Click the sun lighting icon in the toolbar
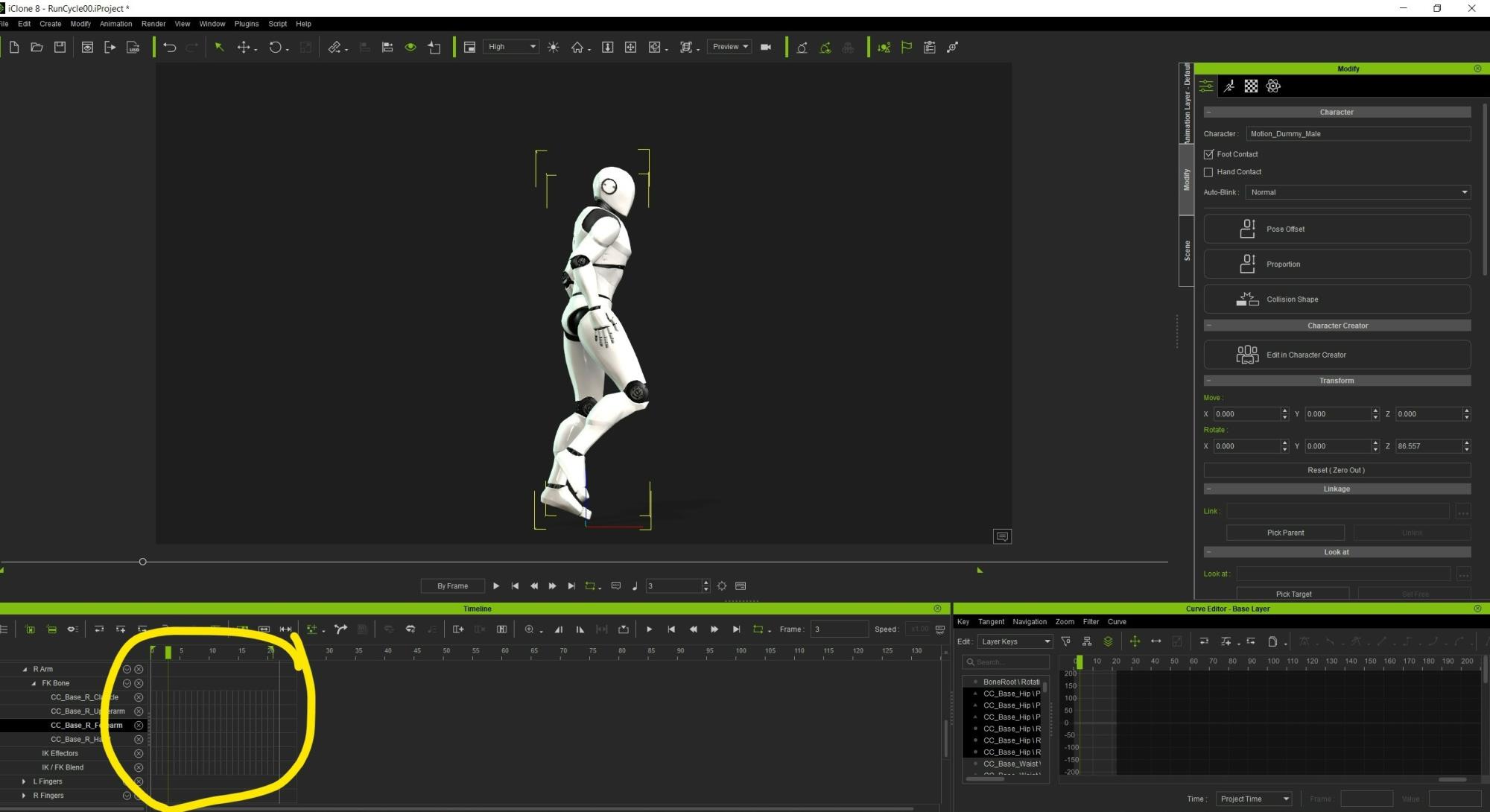The width and height of the screenshot is (1490, 812). pyautogui.click(x=554, y=47)
